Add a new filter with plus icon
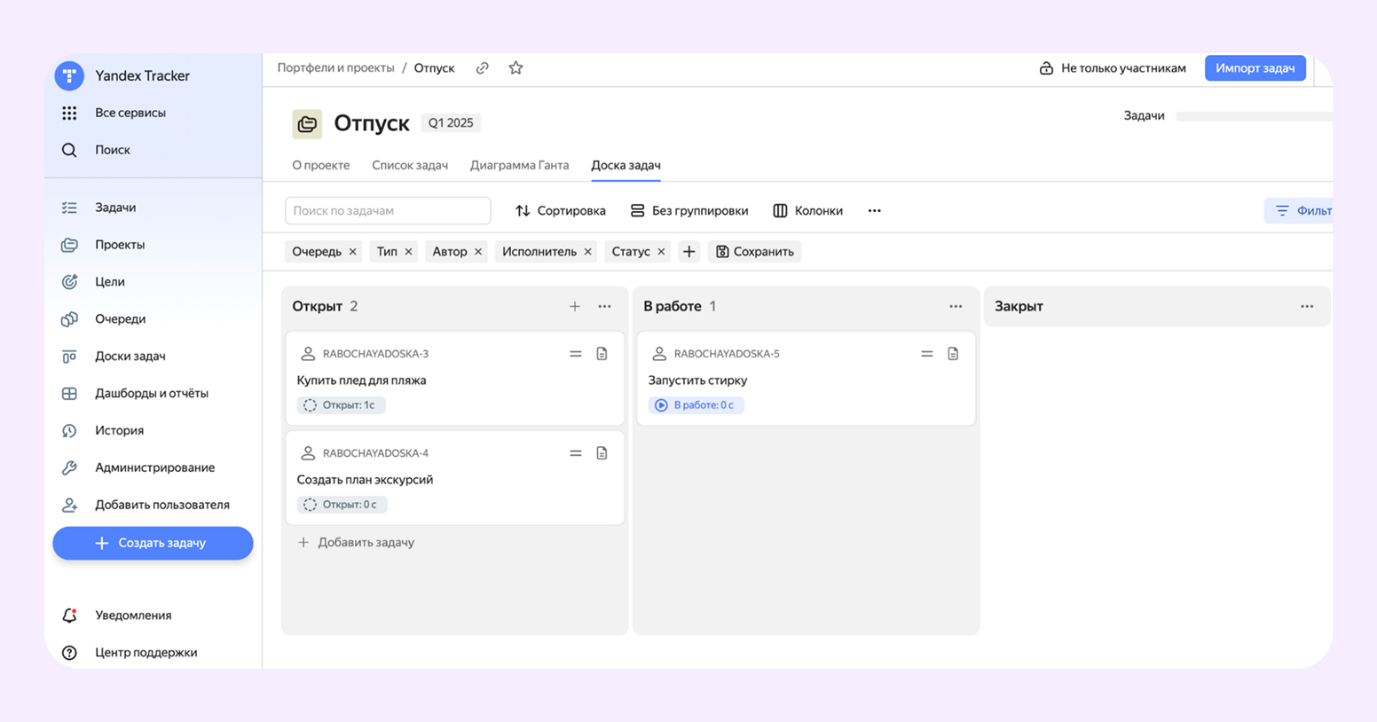The width and height of the screenshot is (1377, 722). pos(689,252)
